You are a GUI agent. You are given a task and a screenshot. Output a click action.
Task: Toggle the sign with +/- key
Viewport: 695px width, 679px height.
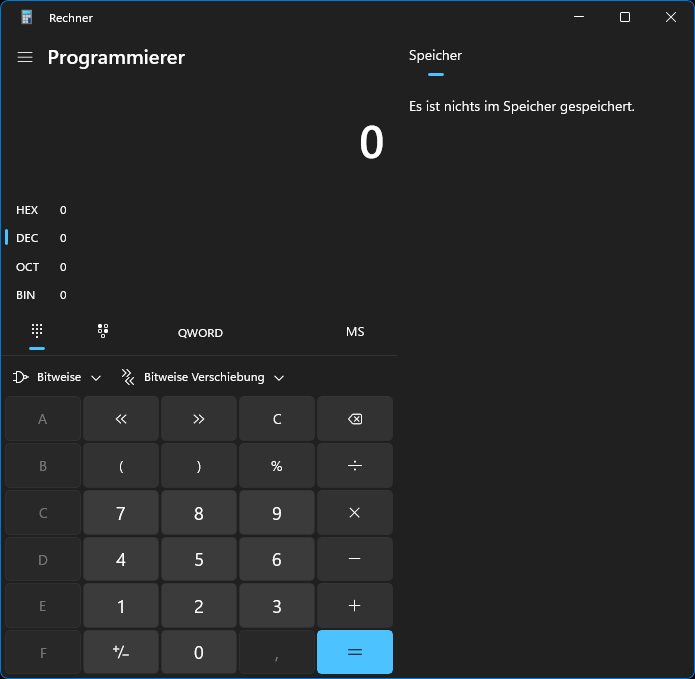tap(121, 652)
